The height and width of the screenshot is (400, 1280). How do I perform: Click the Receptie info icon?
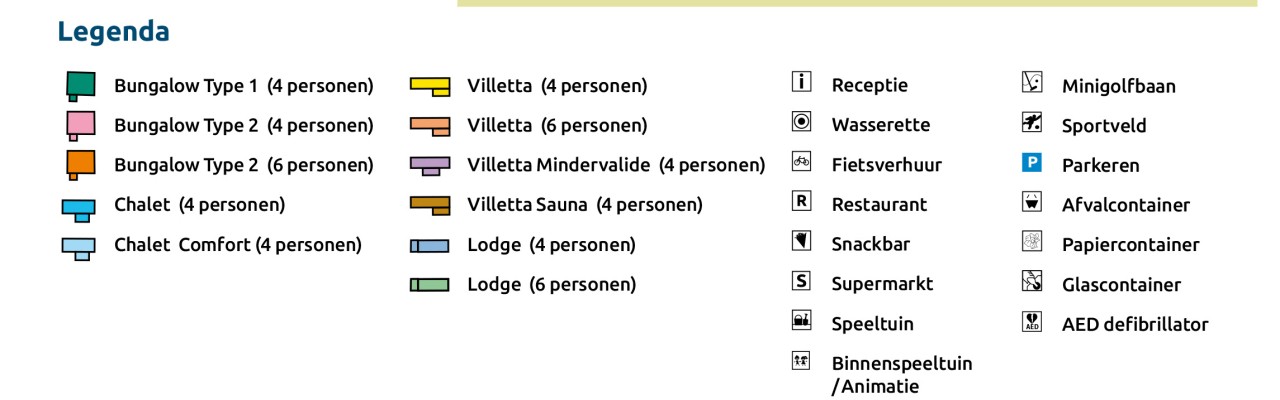[x=801, y=82]
